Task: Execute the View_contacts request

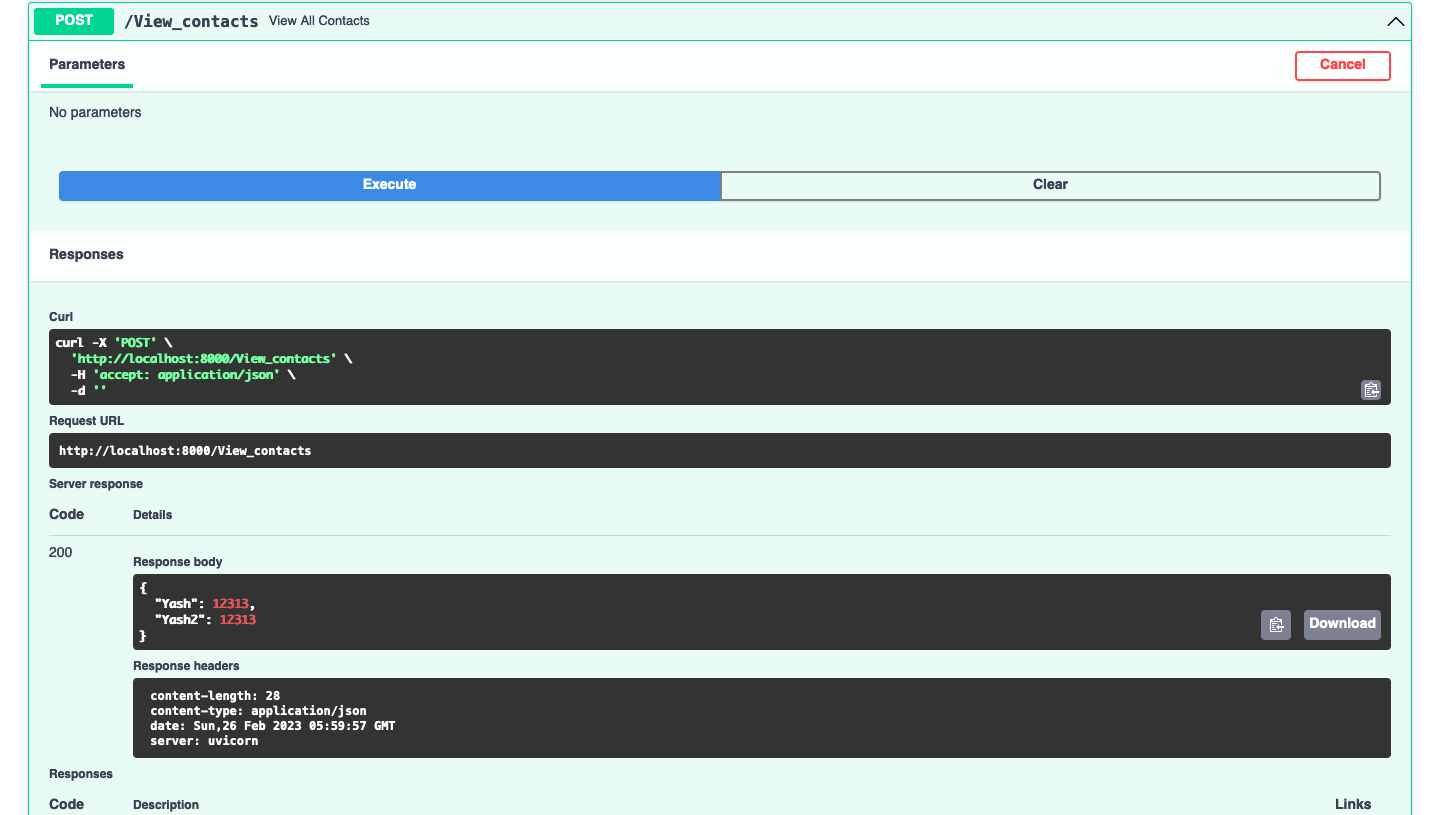Action: (389, 185)
